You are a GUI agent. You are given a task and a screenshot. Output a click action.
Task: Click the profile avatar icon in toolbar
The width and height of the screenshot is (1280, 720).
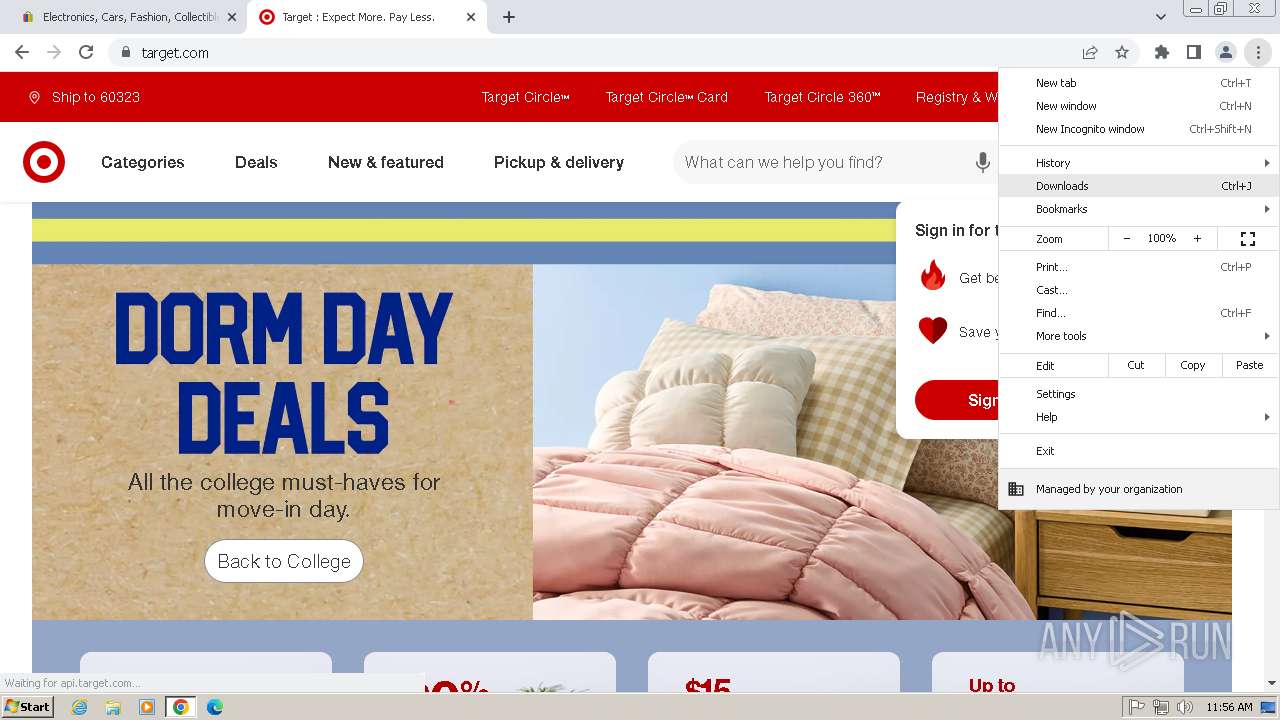1226,53
